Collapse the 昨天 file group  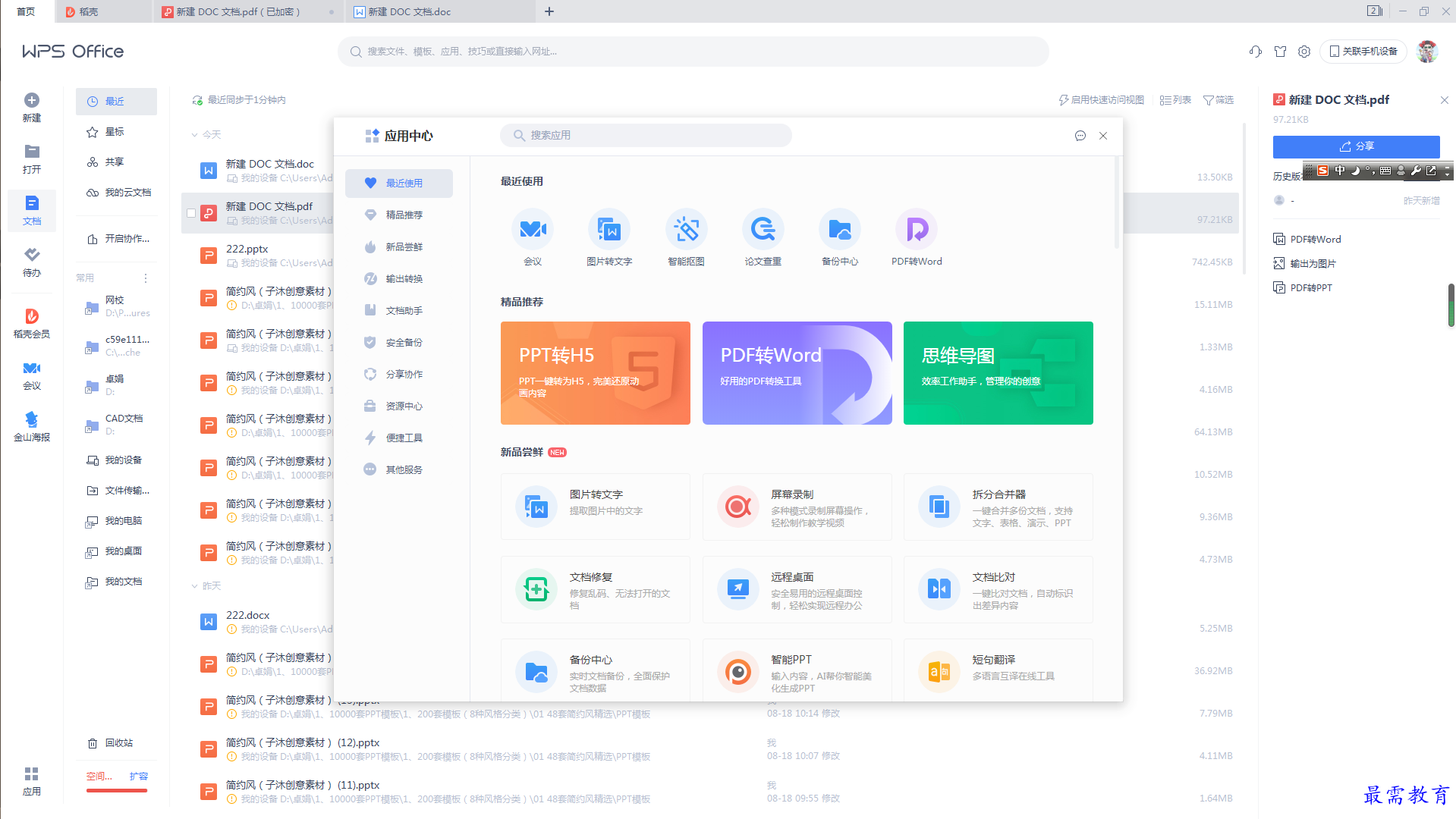tap(195, 586)
